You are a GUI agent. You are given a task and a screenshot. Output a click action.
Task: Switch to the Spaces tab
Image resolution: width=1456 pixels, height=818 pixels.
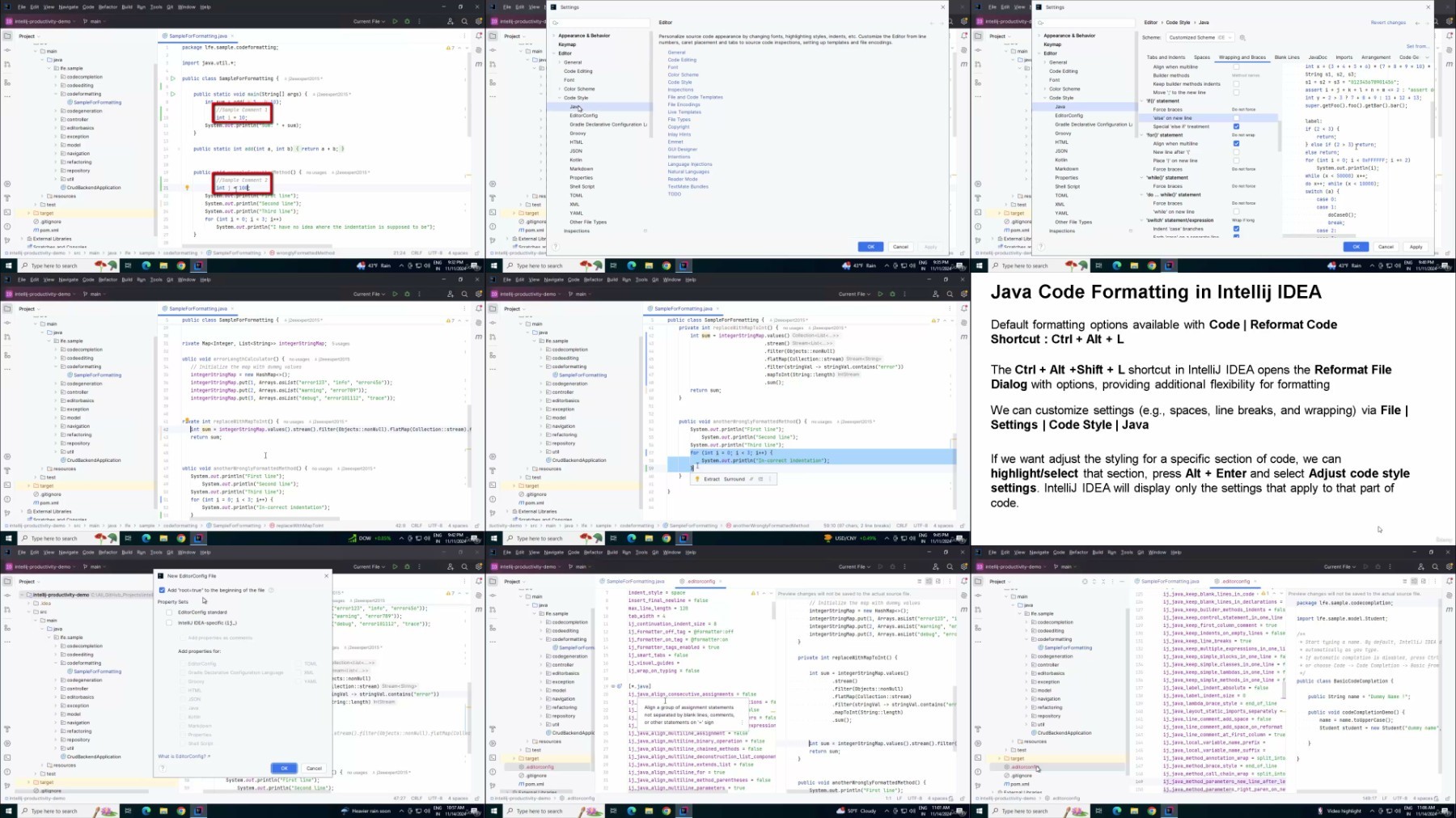(x=1202, y=57)
